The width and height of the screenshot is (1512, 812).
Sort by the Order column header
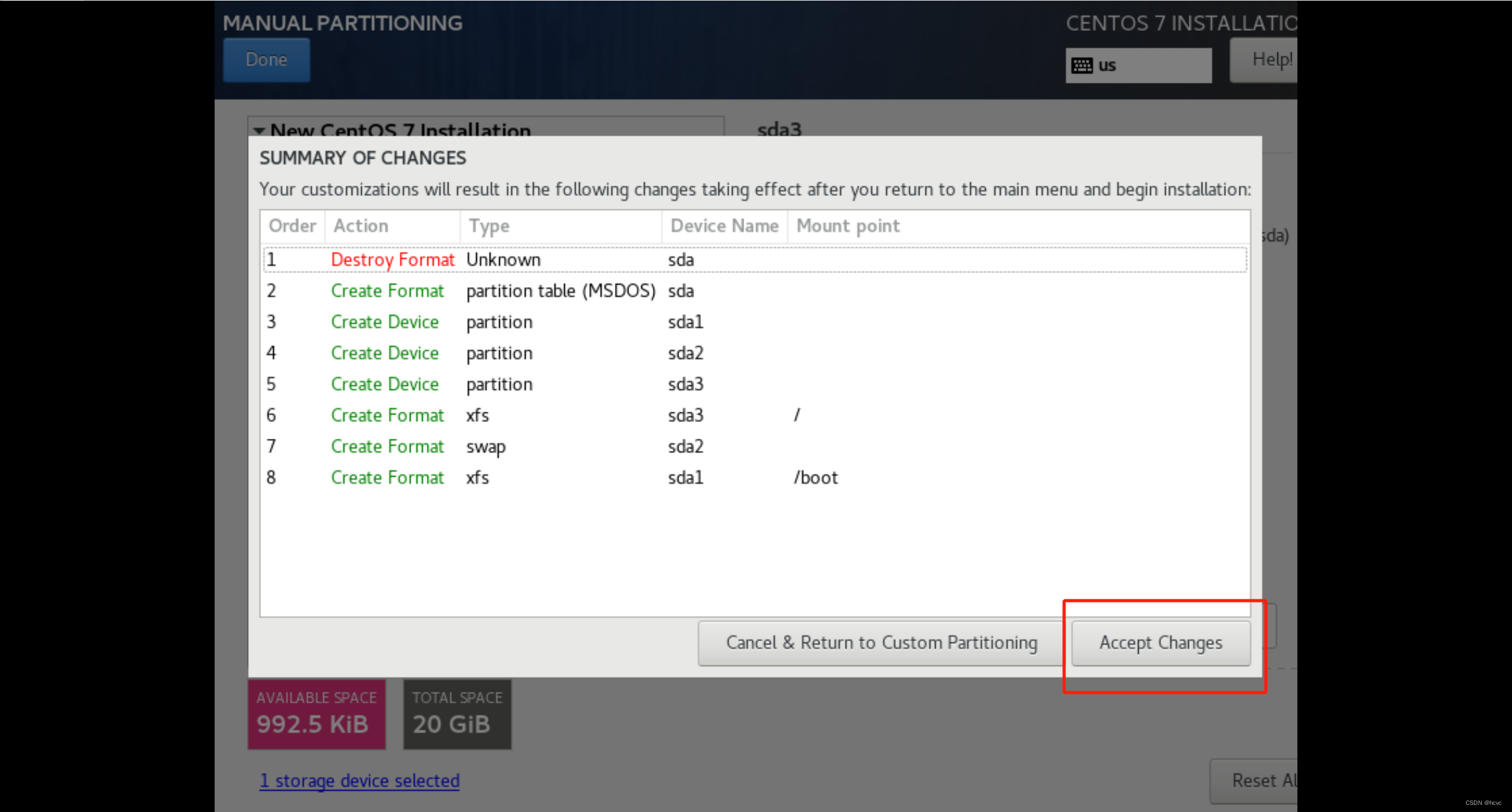[x=293, y=226]
